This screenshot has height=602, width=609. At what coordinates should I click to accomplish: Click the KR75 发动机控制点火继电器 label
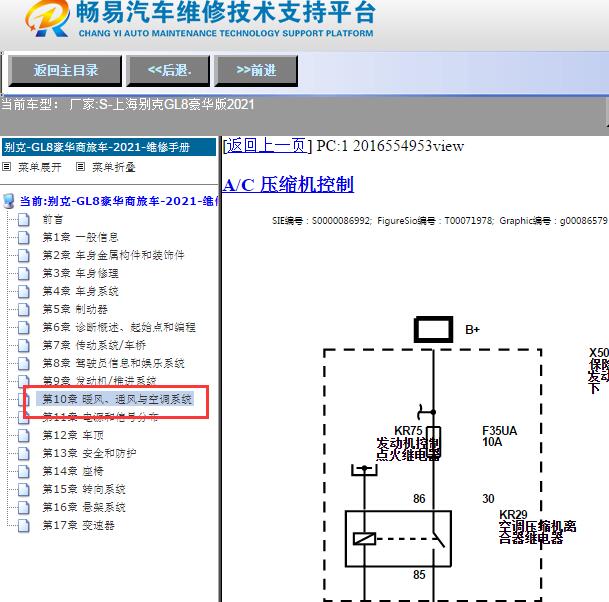tap(408, 443)
